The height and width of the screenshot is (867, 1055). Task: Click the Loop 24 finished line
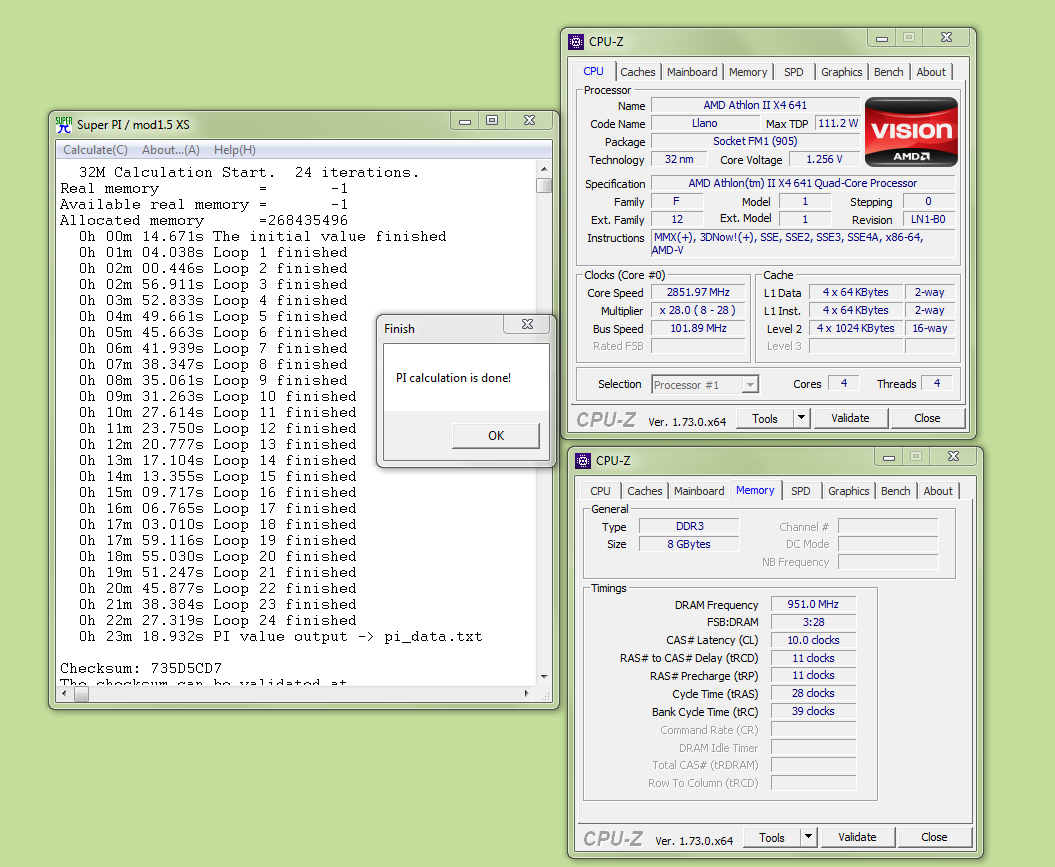(x=217, y=620)
